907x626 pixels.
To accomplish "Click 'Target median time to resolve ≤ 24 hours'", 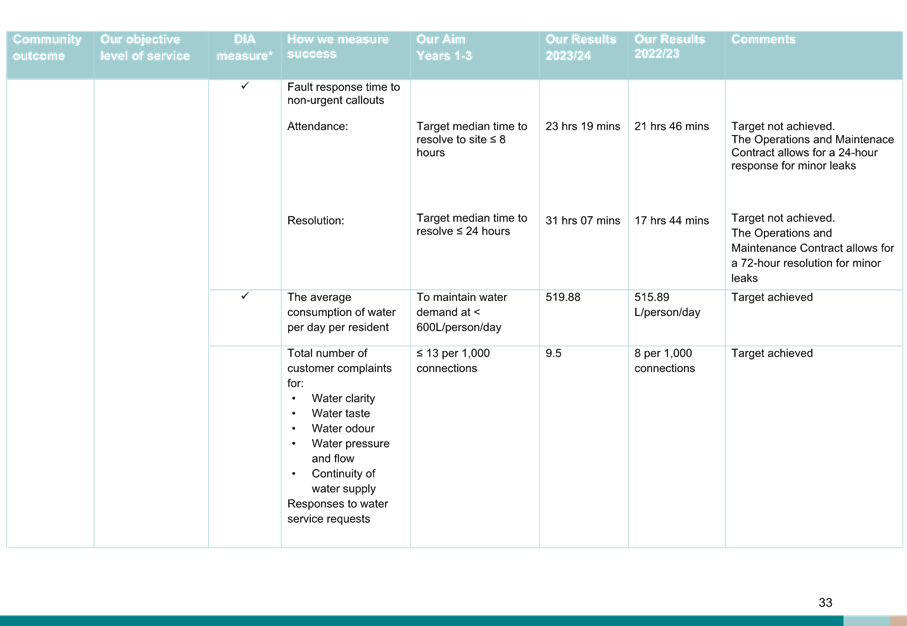I will click(x=471, y=224).
